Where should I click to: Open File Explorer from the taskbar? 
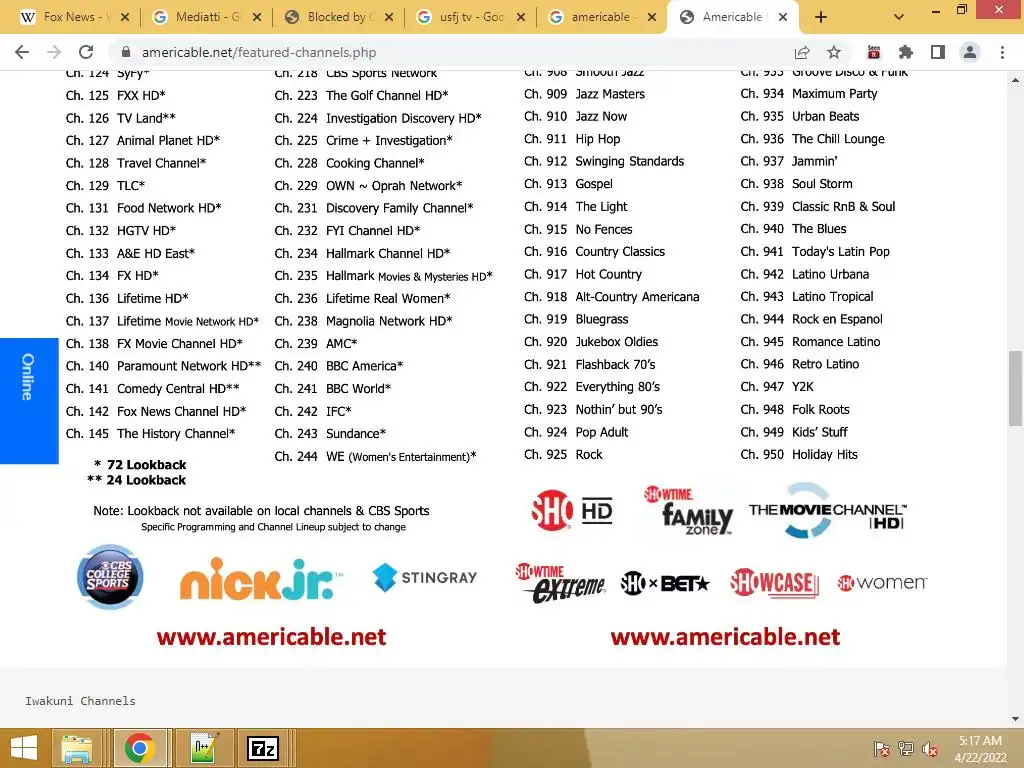[x=77, y=748]
